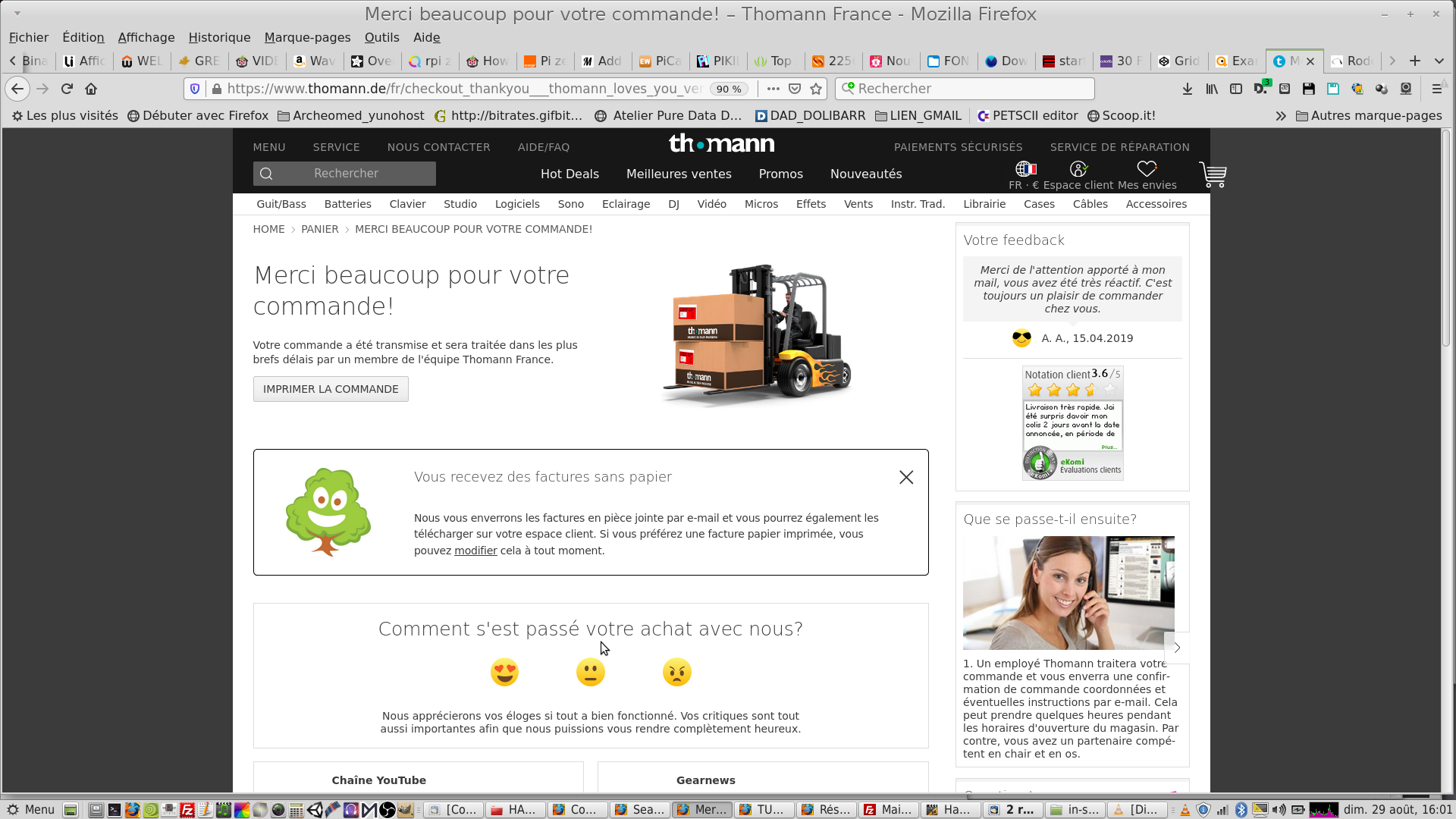
Task: Bookmark page with star icon
Action: tap(816, 89)
